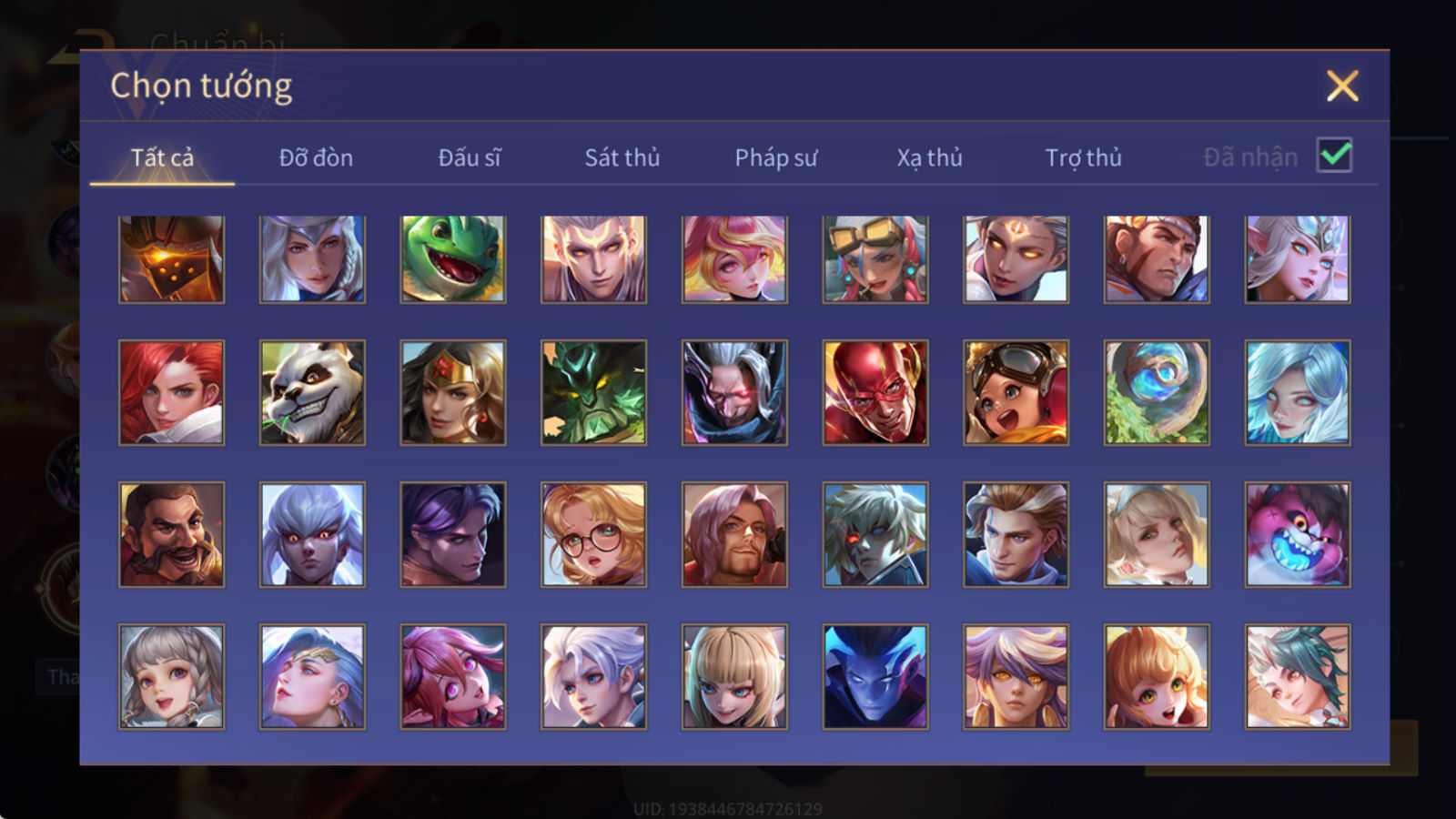Select the goggles-wearing pilot kid hero
Viewport: 1456px width, 819px height.
coord(1016,392)
